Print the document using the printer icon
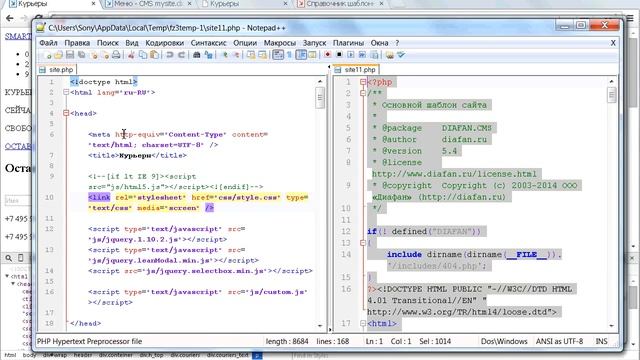 pyautogui.click(x=116, y=55)
